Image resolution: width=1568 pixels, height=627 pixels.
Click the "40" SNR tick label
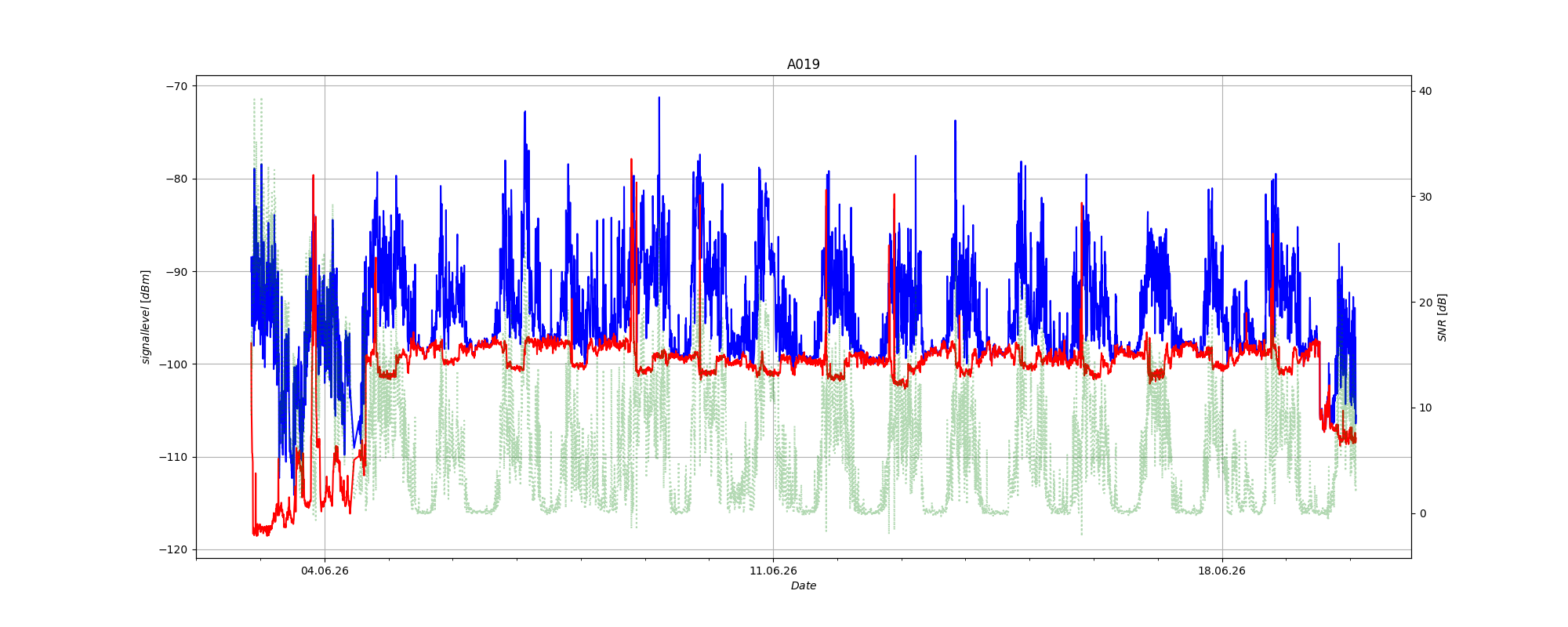coord(1425,91)
